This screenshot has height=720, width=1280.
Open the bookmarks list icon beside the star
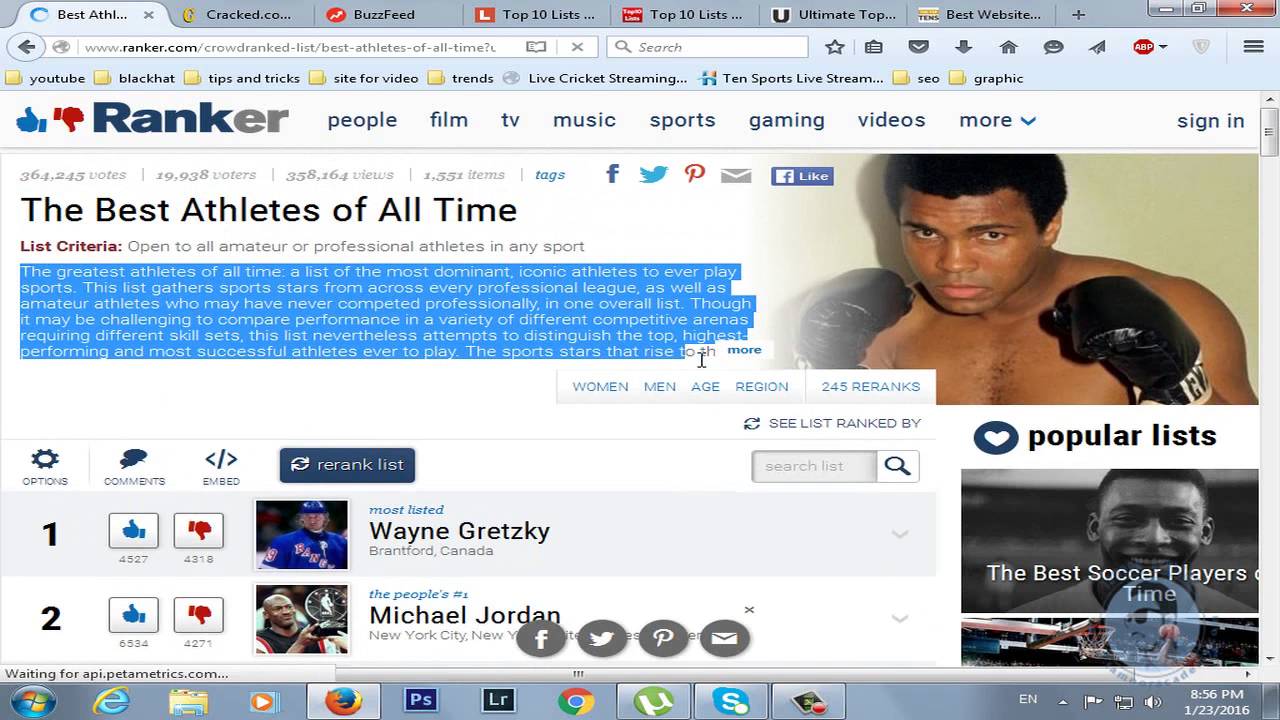pyautogui.click(x=873, y=47)
